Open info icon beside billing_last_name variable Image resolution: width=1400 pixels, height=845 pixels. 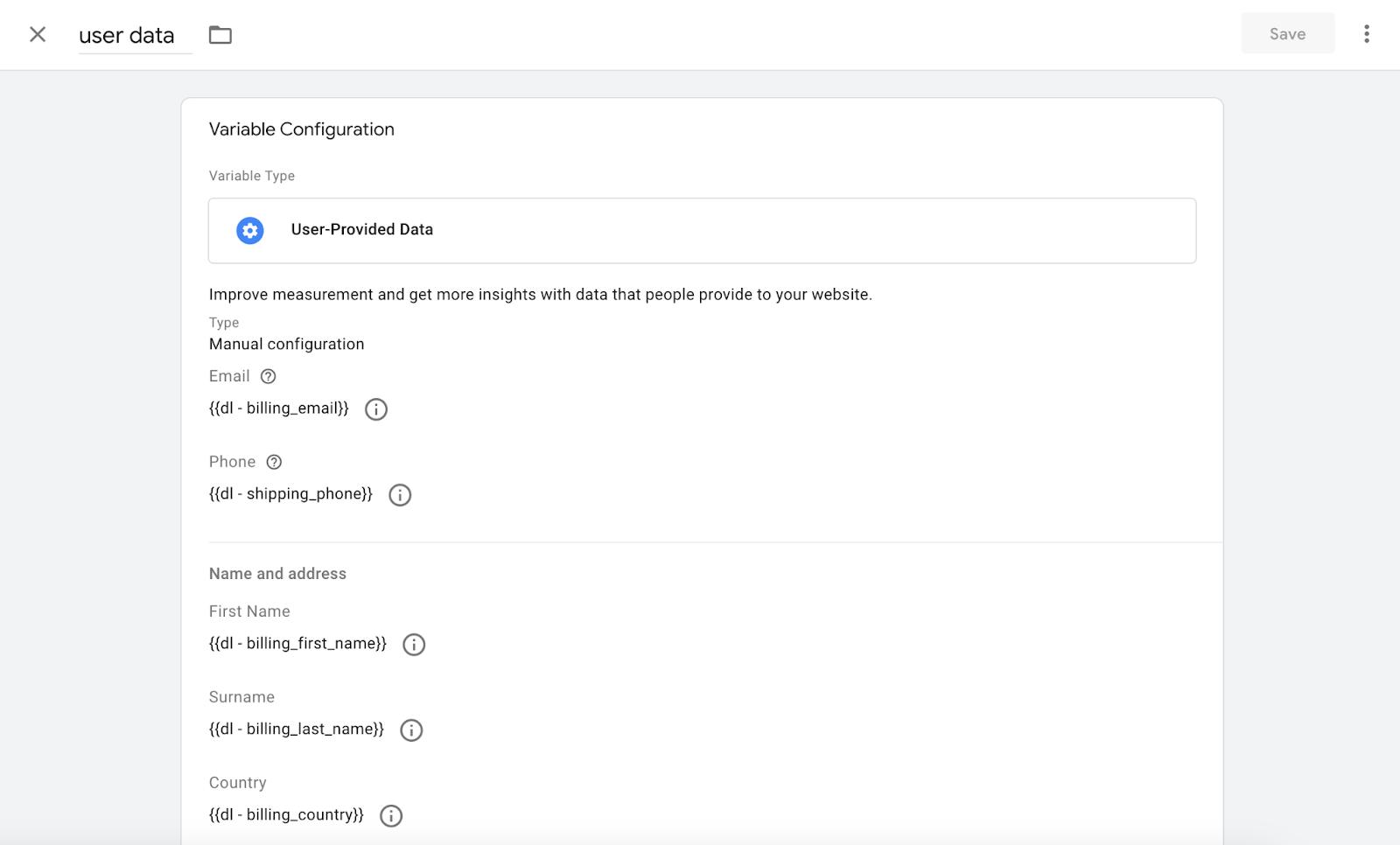[411, 730]
